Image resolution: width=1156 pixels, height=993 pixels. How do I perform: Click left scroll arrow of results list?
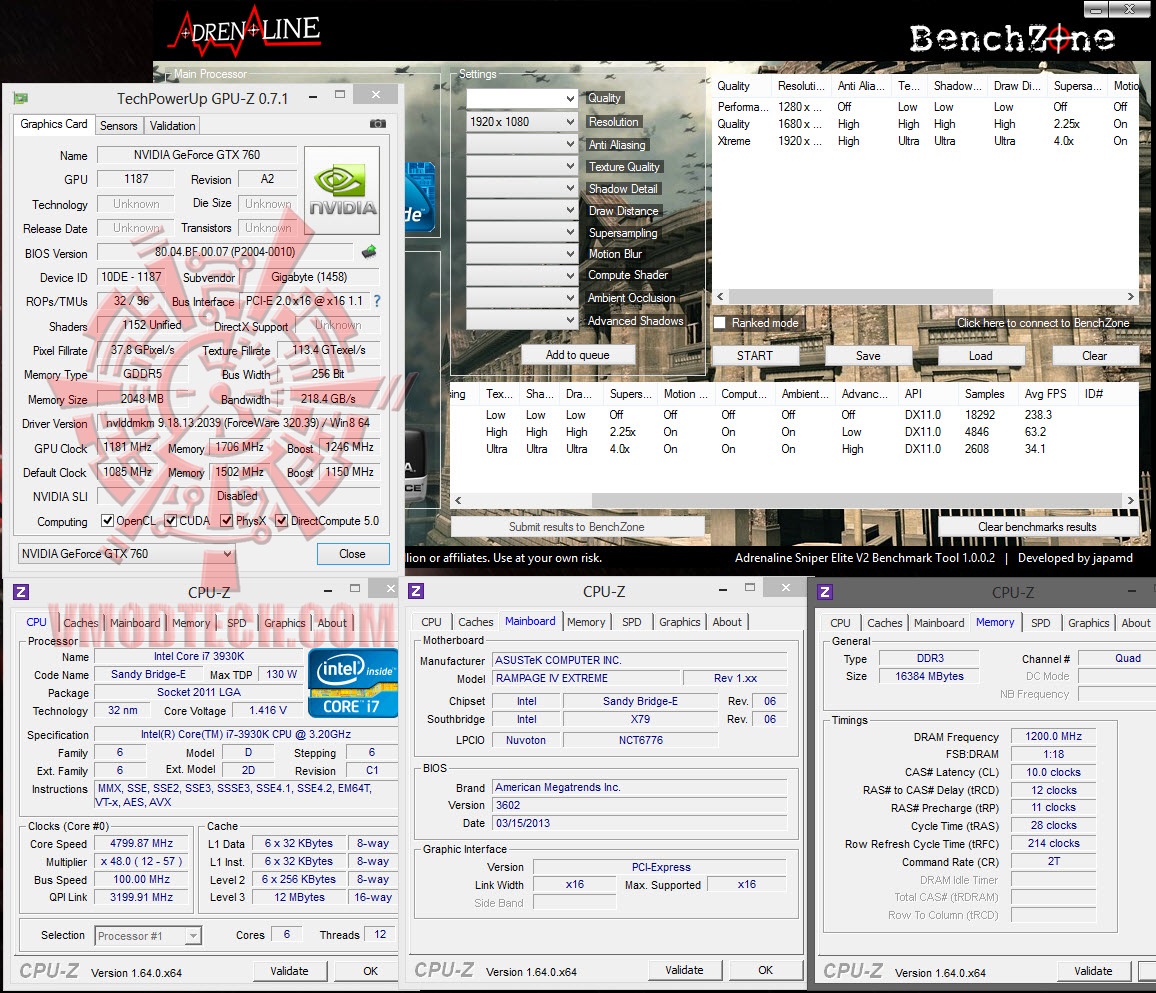click(x=458, y=501)
